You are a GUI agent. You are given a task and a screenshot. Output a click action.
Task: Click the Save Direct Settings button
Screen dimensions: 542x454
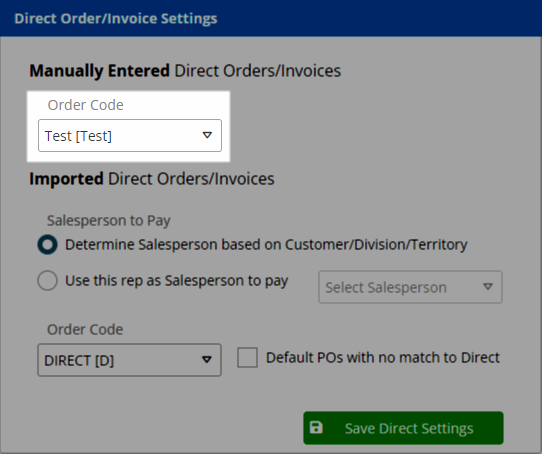tap(403, 428)
